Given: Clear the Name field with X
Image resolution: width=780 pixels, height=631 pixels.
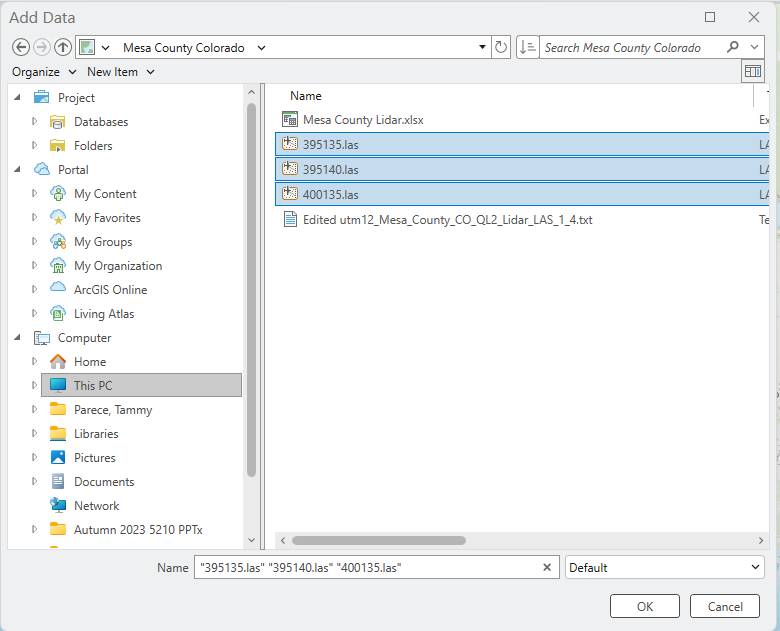Looking at the screenshot, I should (547, 567).
